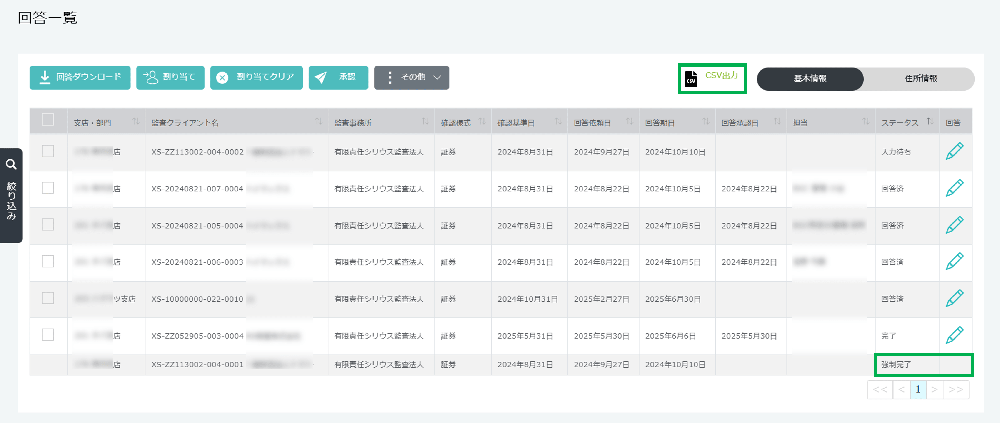Image resolution: width=1000 pixels, height=423 pixels.
Task: Select the 基本情報 tab
Action: (x=809, y=79)
